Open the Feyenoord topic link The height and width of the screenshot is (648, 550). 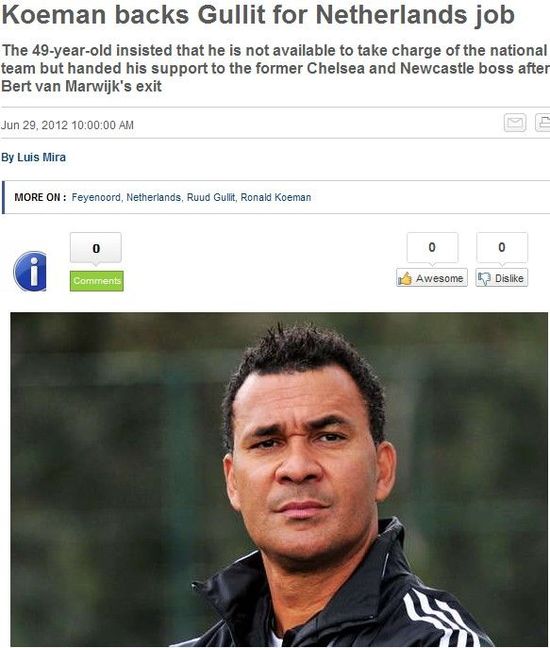[96, 197]
